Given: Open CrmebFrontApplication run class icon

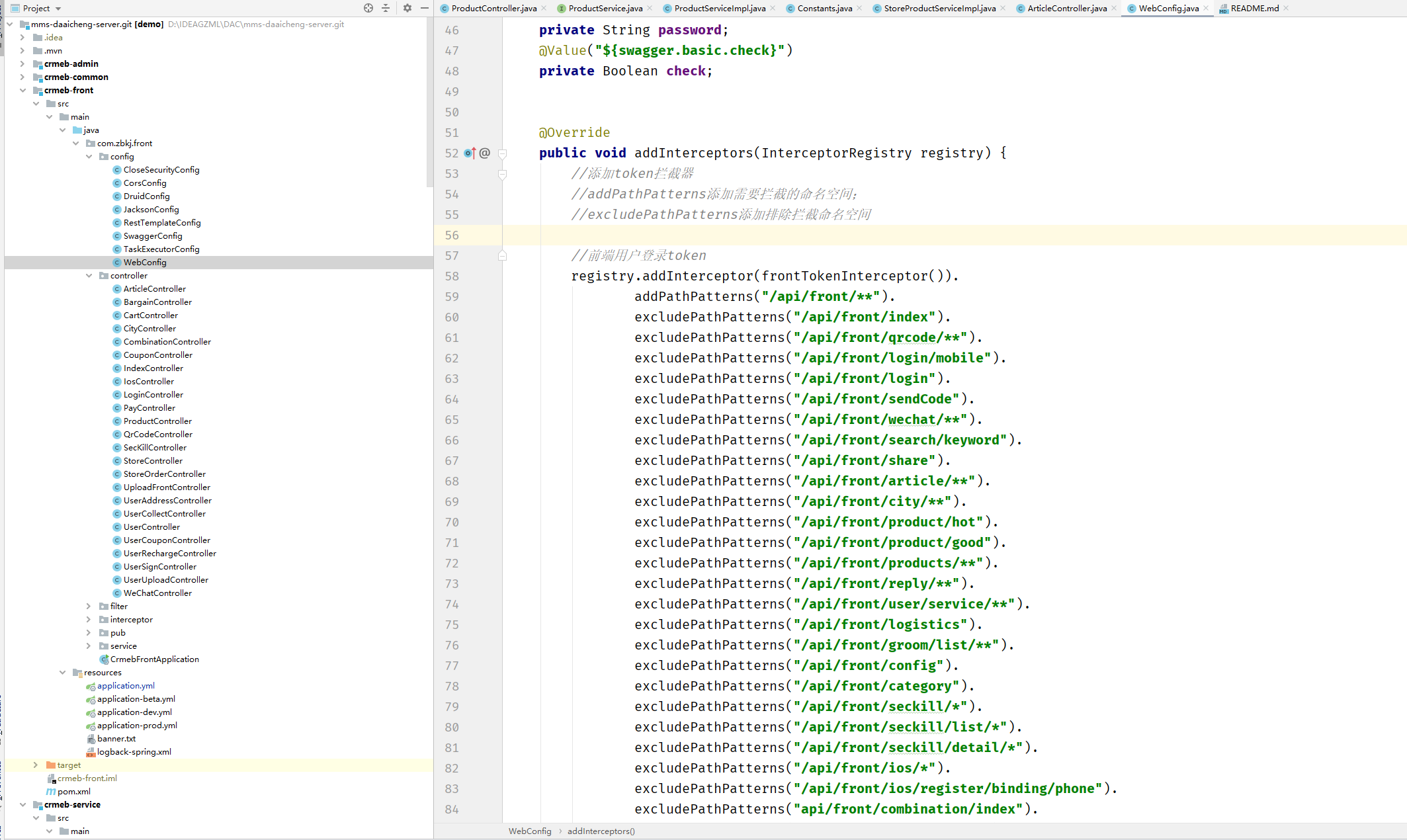Looking at the screenshot, I should 104,659.
